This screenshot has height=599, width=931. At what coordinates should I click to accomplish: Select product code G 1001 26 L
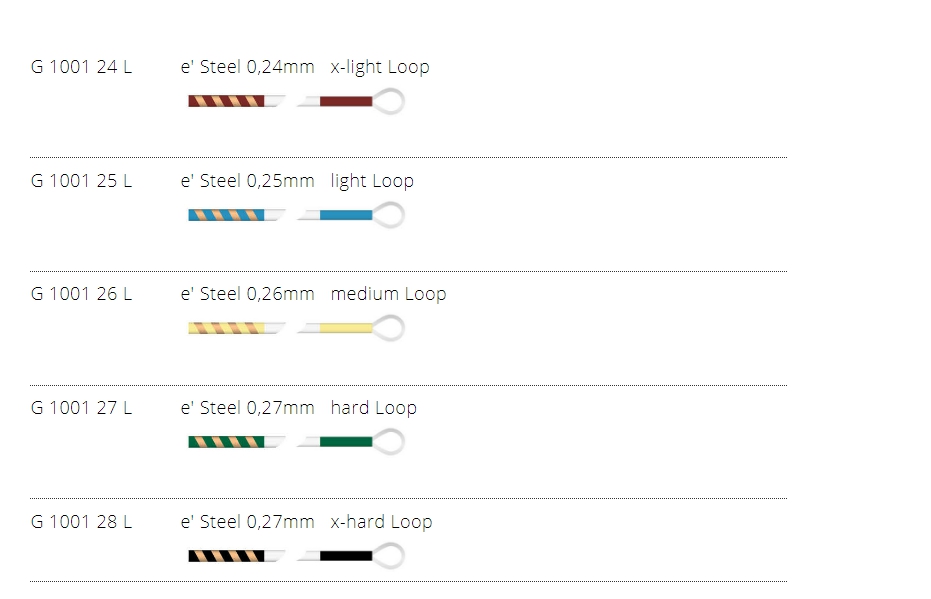pyautogui.click(x=81, y=294)
